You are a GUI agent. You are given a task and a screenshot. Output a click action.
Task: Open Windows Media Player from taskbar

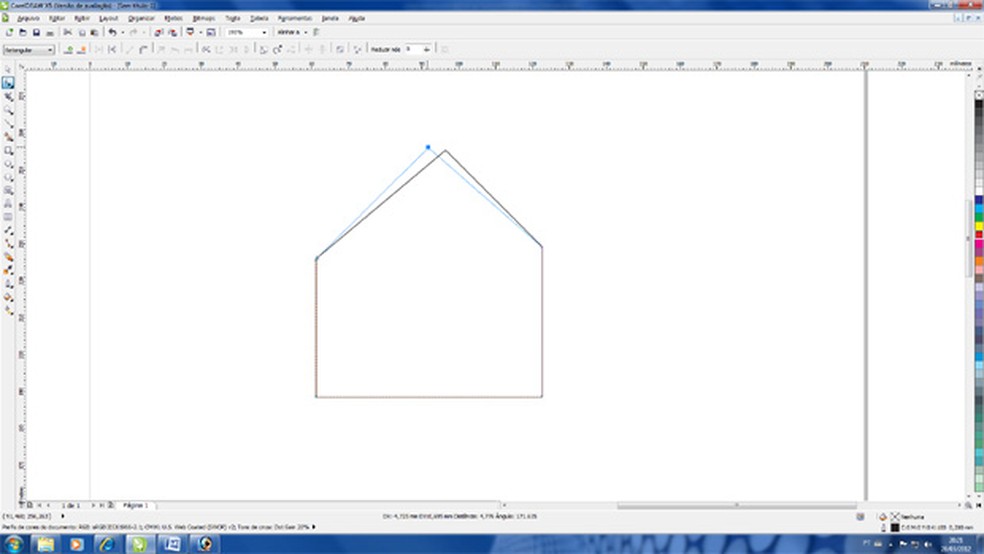pos(76,544)
